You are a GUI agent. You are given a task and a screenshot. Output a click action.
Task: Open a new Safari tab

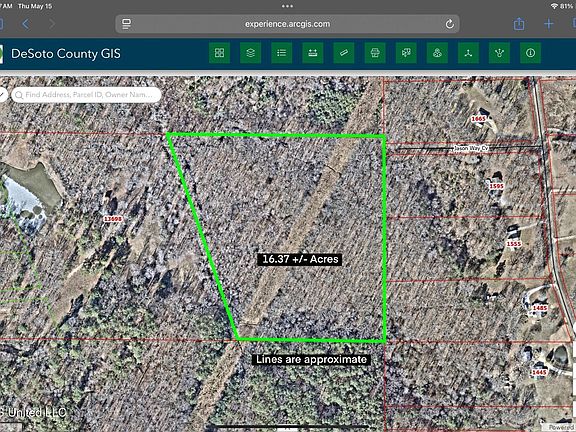tap(548, 24)
